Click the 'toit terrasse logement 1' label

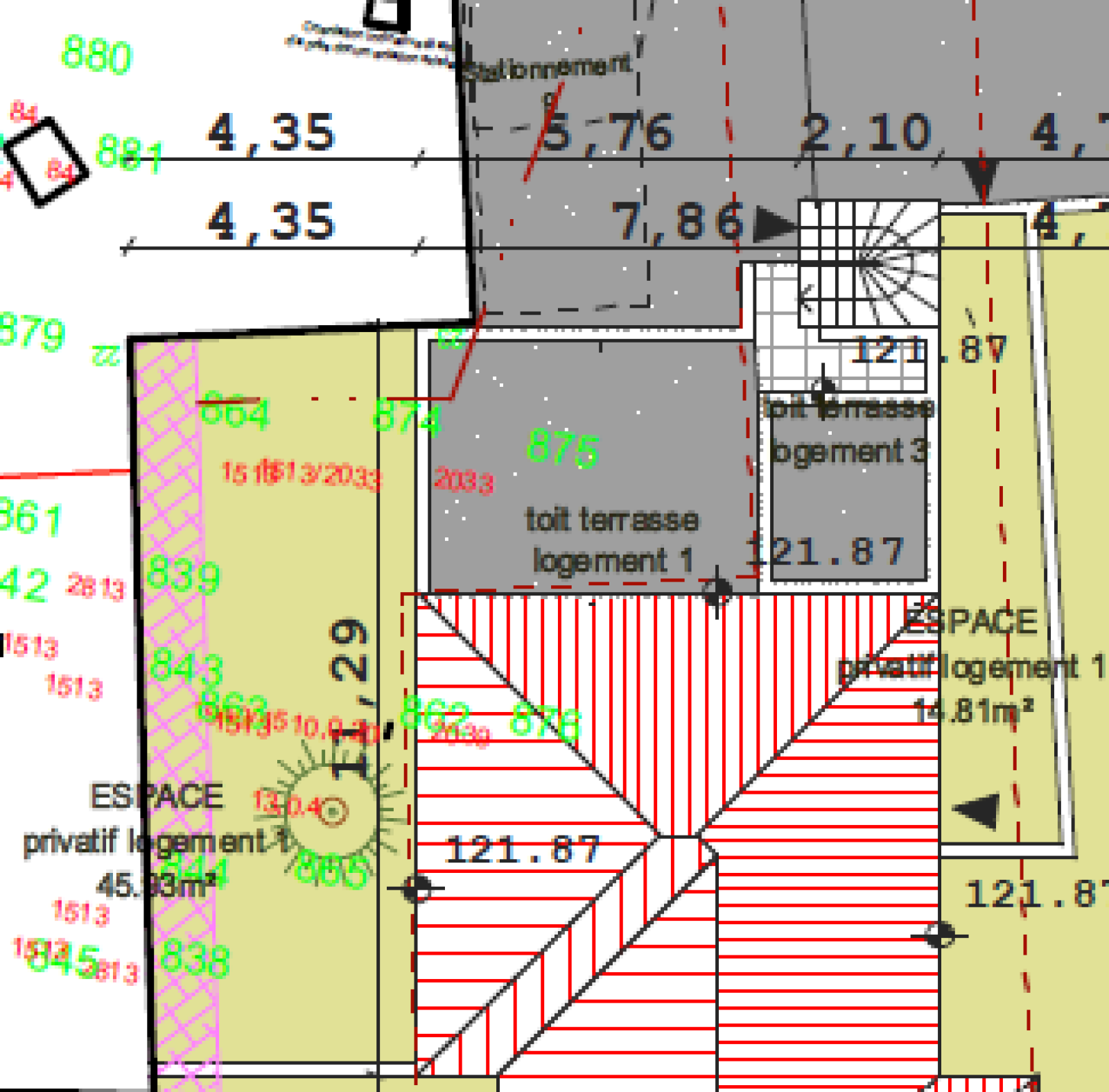click(x=611, y=539)
